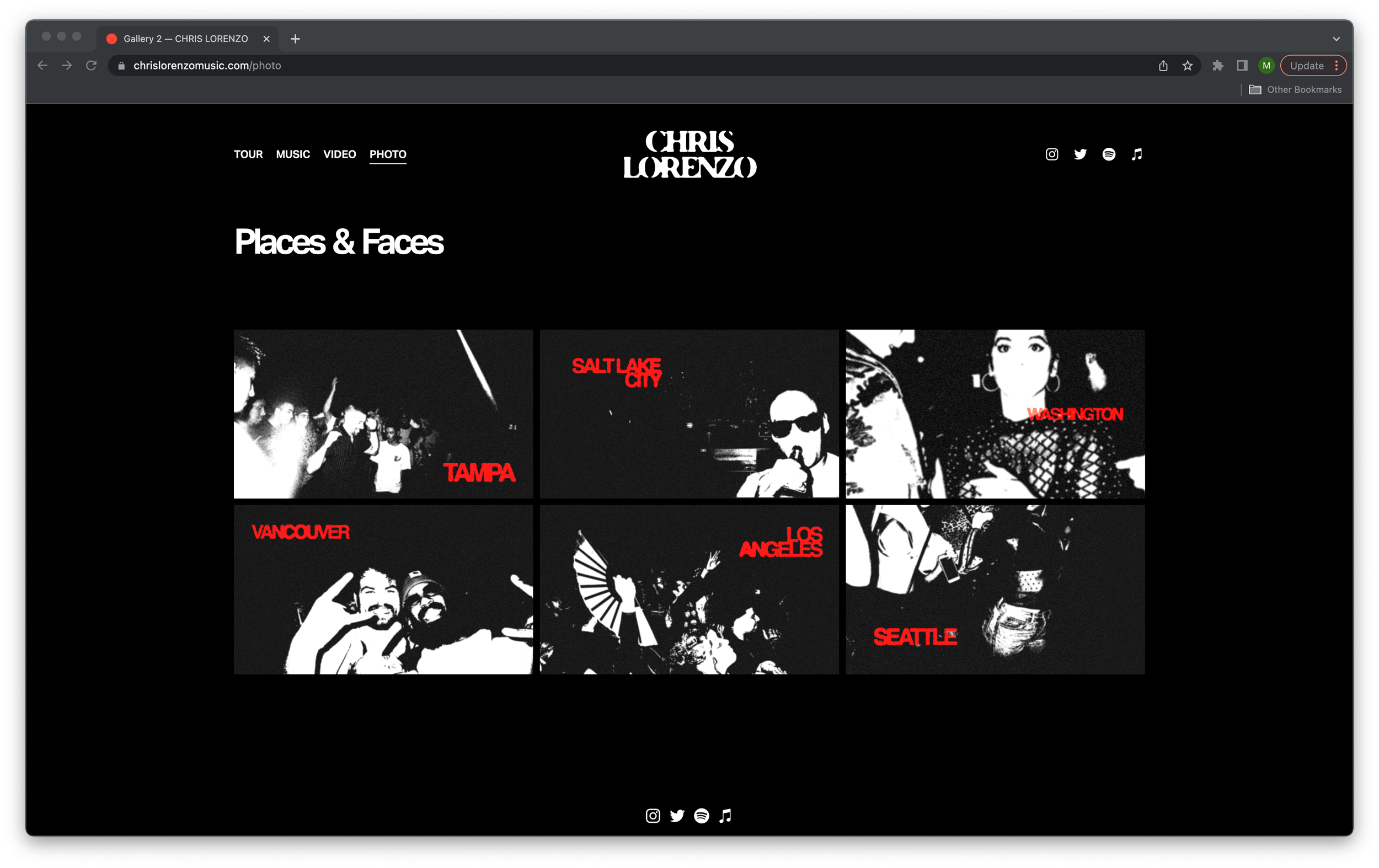This screenshot has height=868, width=1379.
Task: Open footer Spotify icon
Action: [702, 815]
